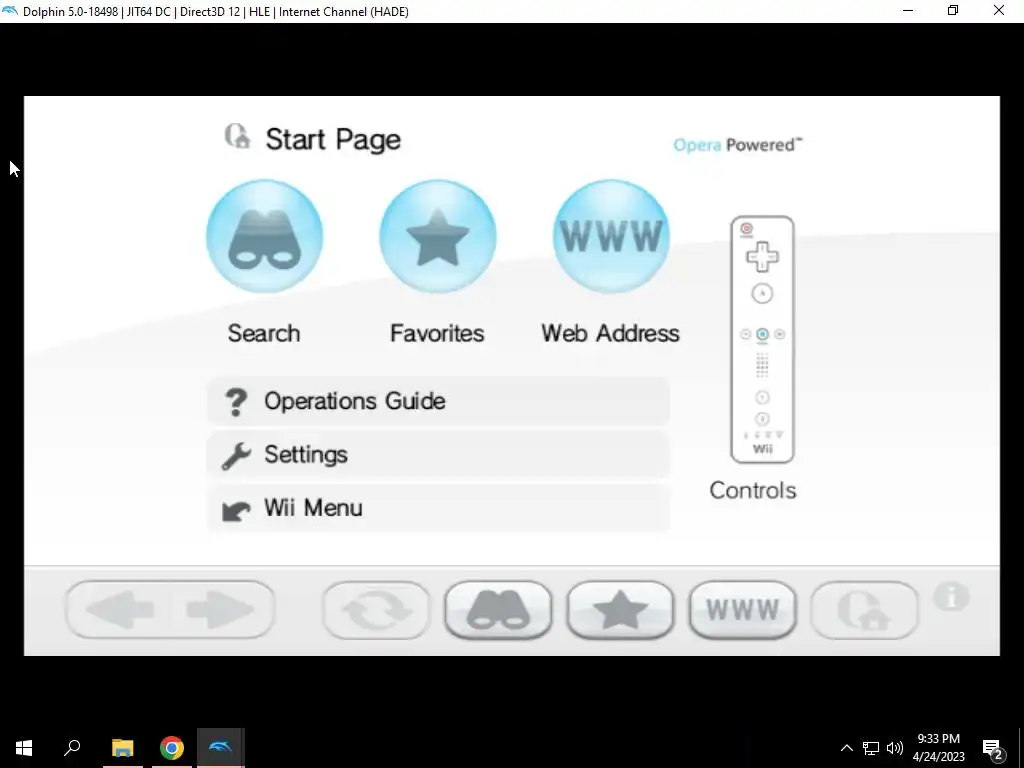Open the notification center

click(x=993, y=748)
